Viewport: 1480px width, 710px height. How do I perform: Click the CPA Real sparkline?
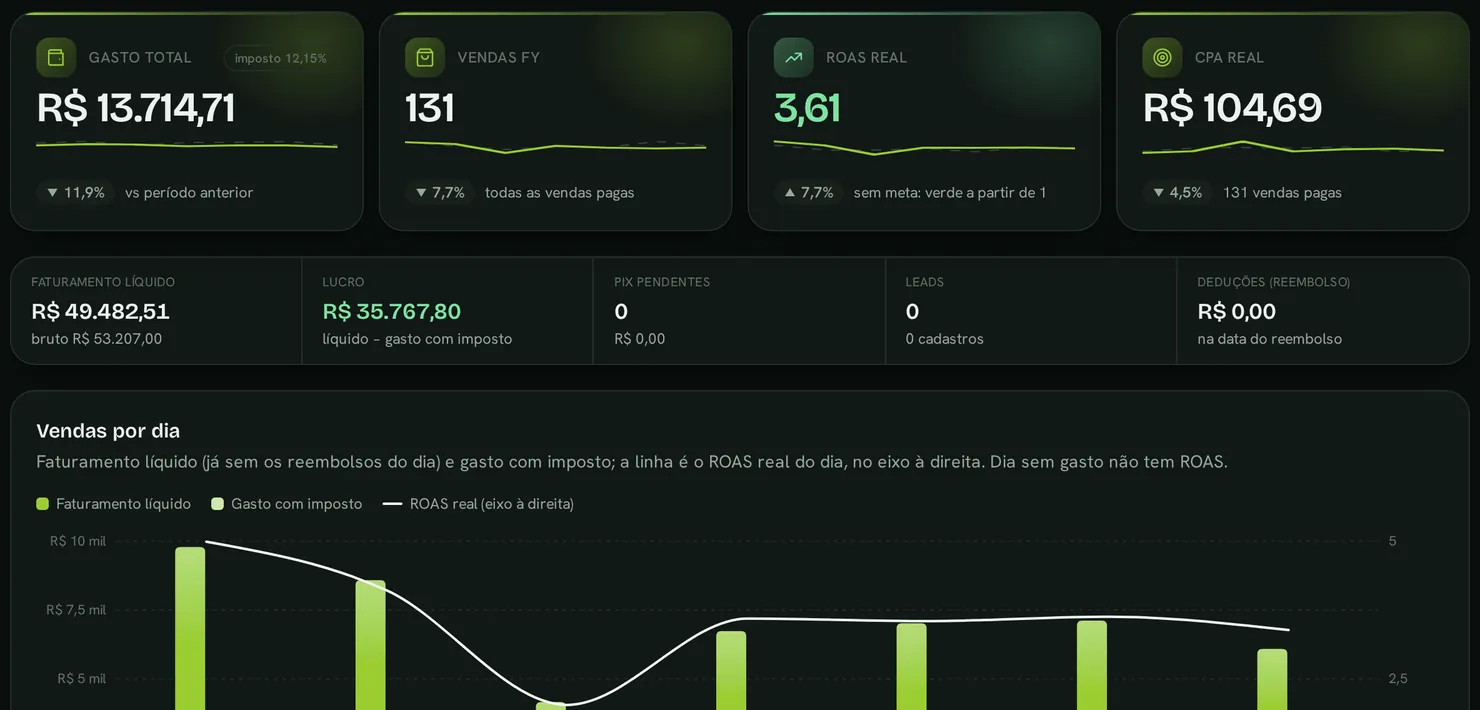(x=1293, y=147)
